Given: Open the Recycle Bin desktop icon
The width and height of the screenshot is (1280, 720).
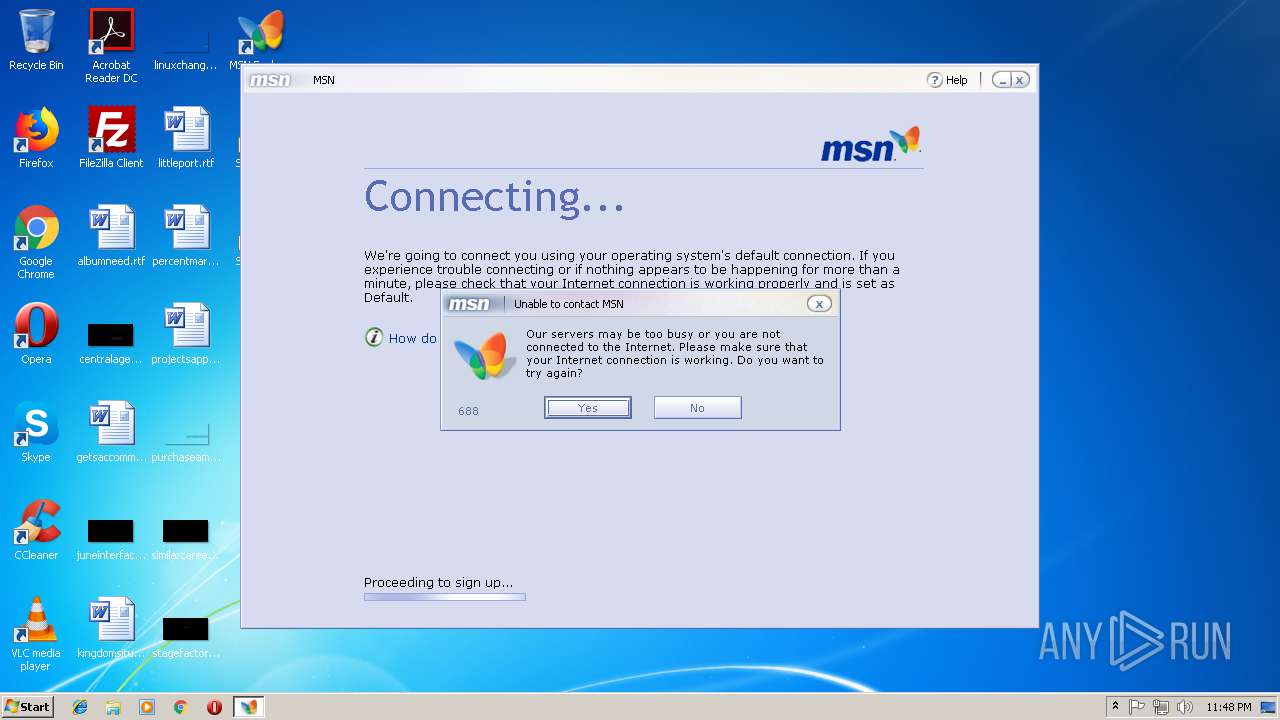Looking at the screenshot, I should [x=36, y=40].
